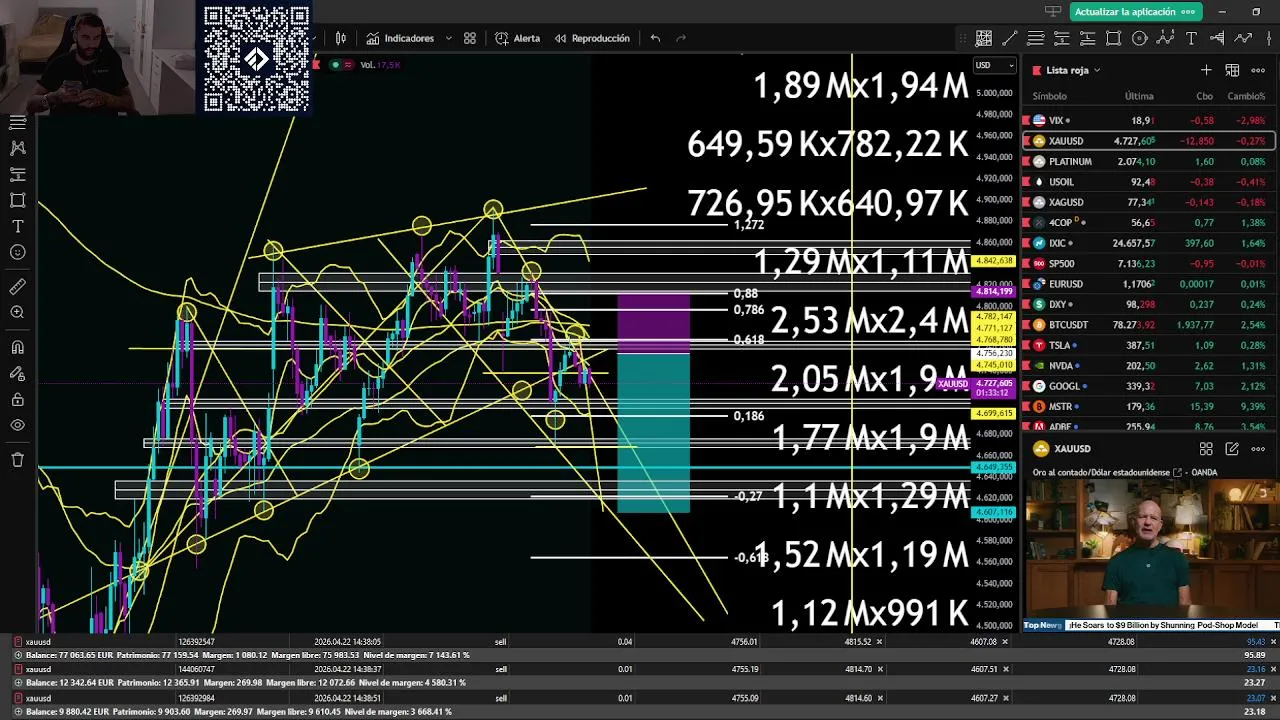Open the emoji icons tool in sidebar
This screenshot has width=1280, height=720.
coord(17,252)
